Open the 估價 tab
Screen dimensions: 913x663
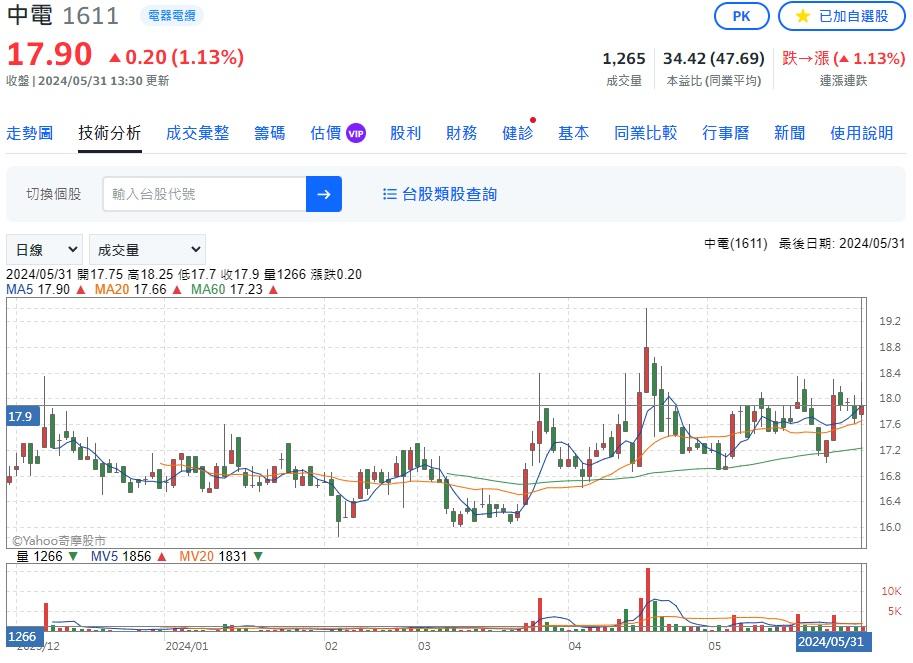(x=325, y=133)
